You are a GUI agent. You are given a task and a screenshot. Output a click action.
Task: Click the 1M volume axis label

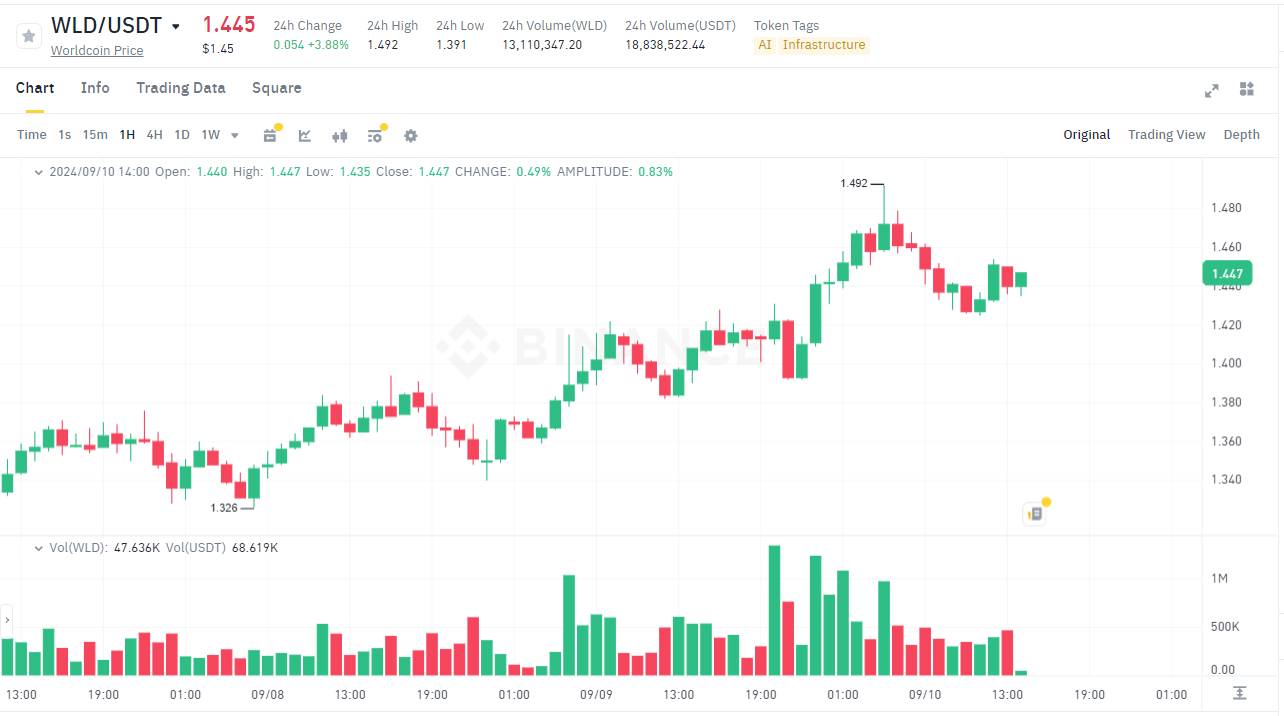point(1219,579)
